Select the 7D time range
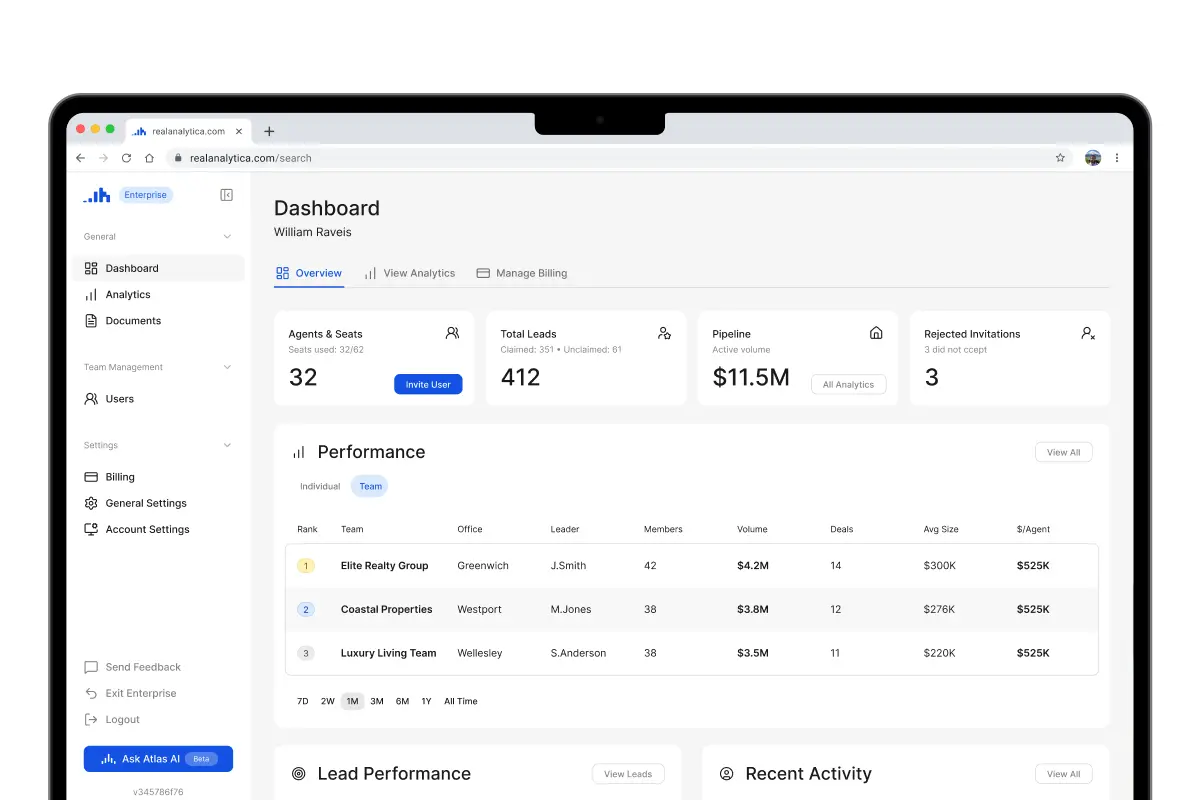Screen dimensions: 1200x800 [302, 701]
